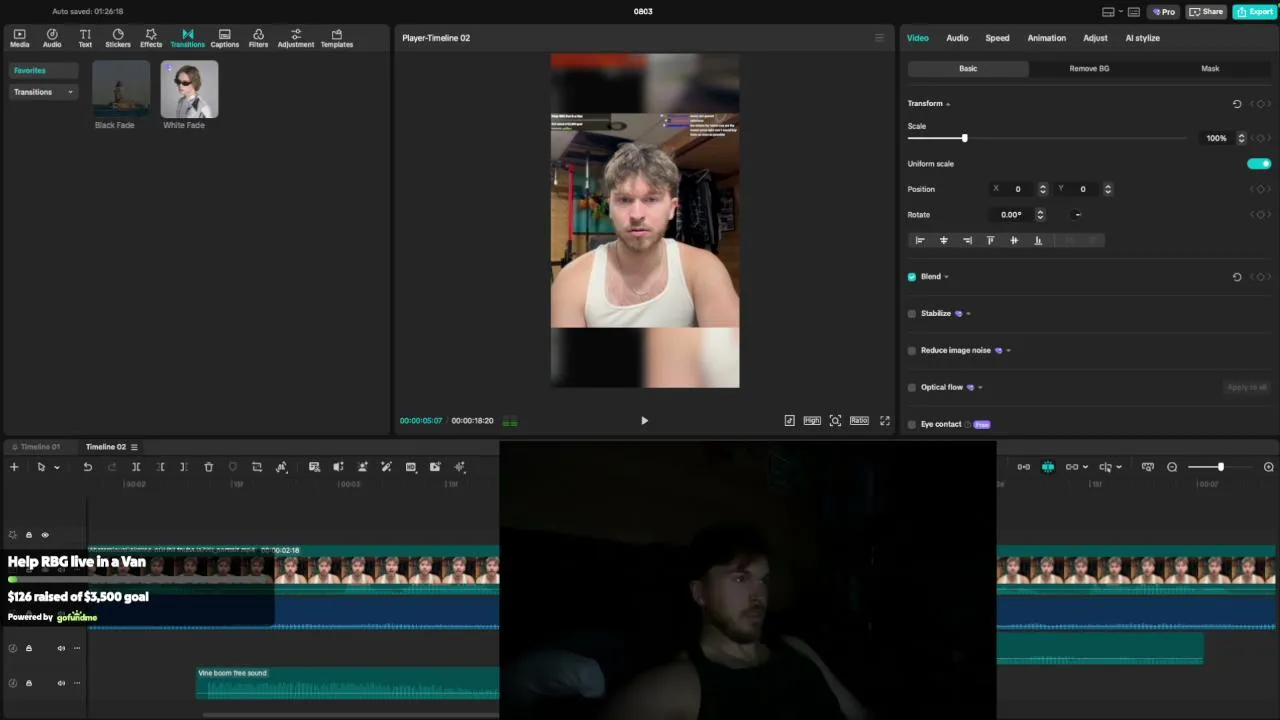Viewport: 1280px width, 720px height.
Task: Collapse the Transform section
Action: click(x=947, y=104)
